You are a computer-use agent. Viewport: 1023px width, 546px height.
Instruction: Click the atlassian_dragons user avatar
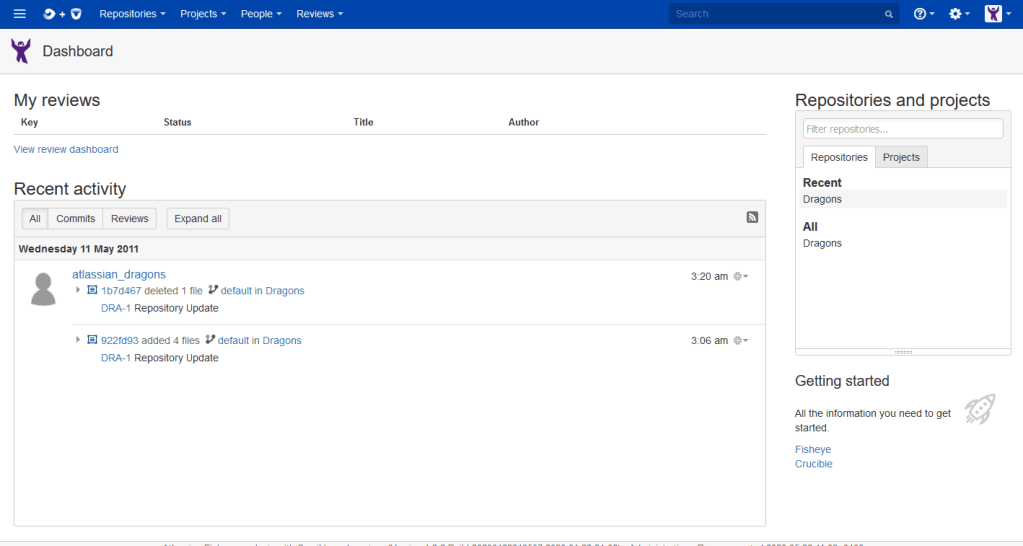click(43, 288)
